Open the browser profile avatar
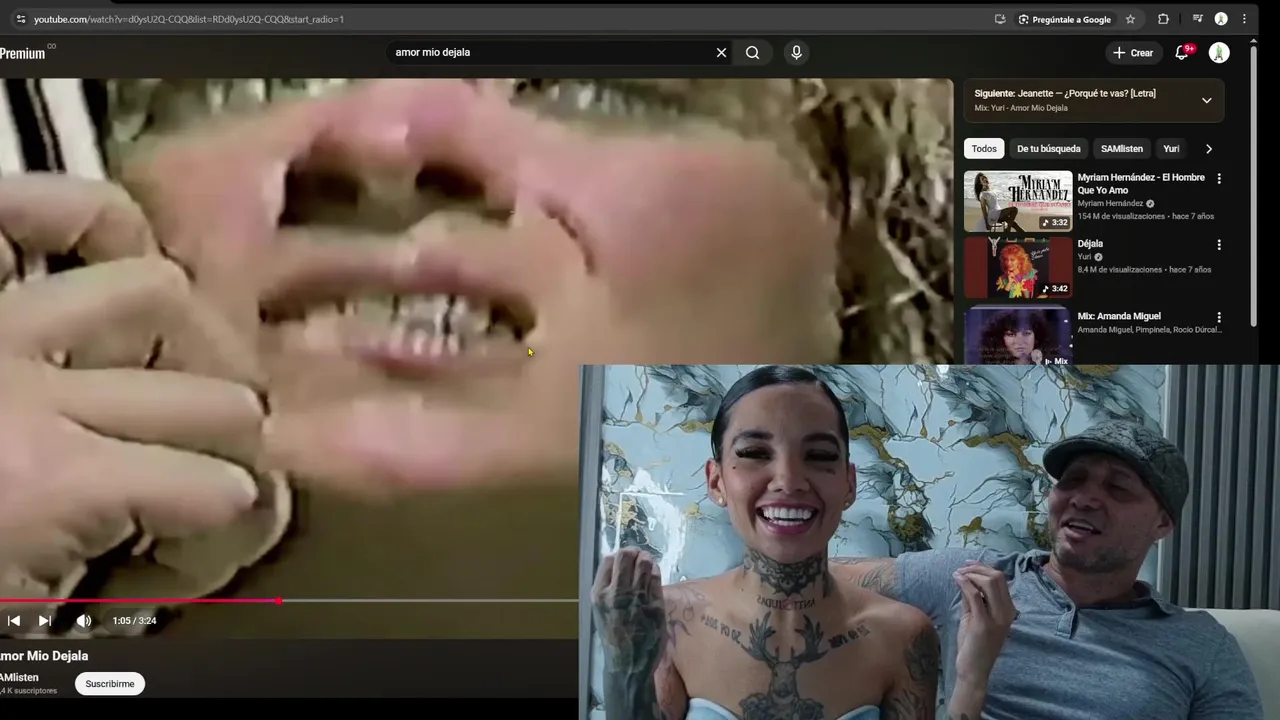Viewport: 1280px width, 720px height. pyautogui.click(x=1221, y=19)
